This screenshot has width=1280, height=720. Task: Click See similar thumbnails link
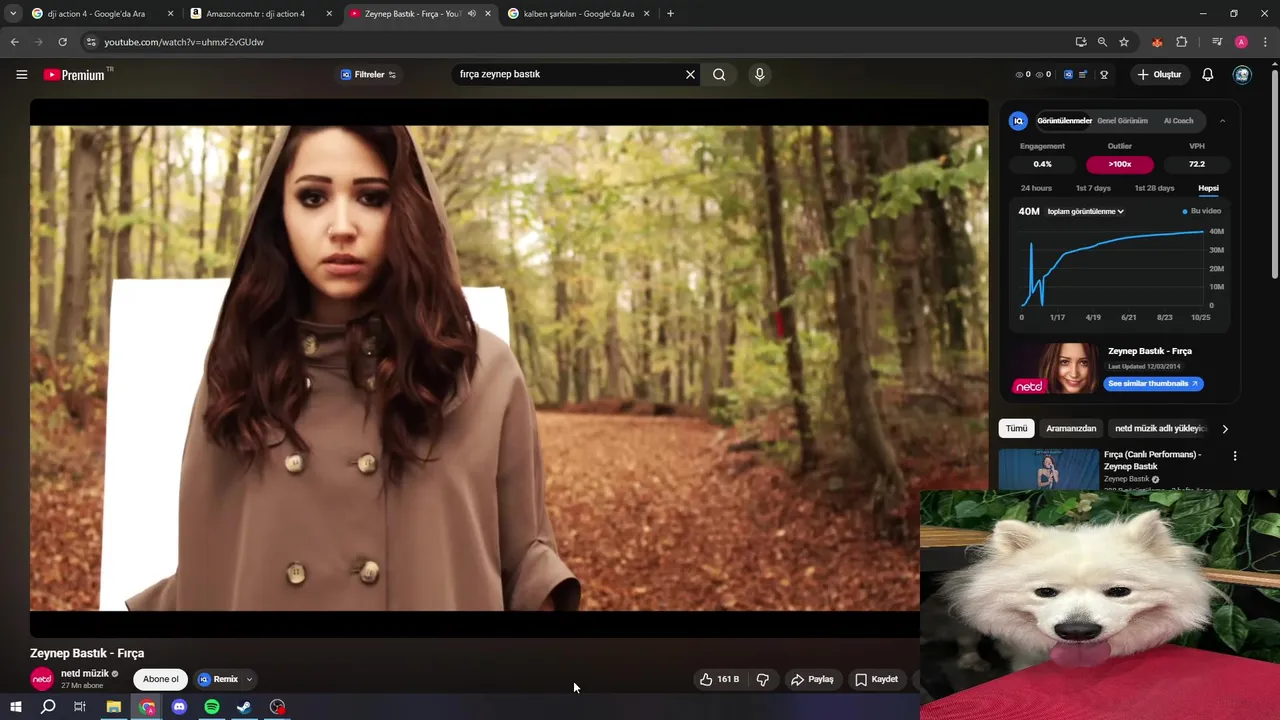[1153, 384]
